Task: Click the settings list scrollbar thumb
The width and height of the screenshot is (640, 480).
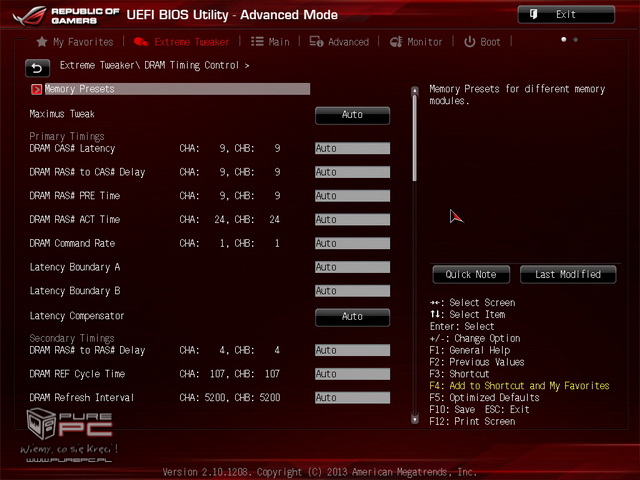Action: (x=415, y=138)
